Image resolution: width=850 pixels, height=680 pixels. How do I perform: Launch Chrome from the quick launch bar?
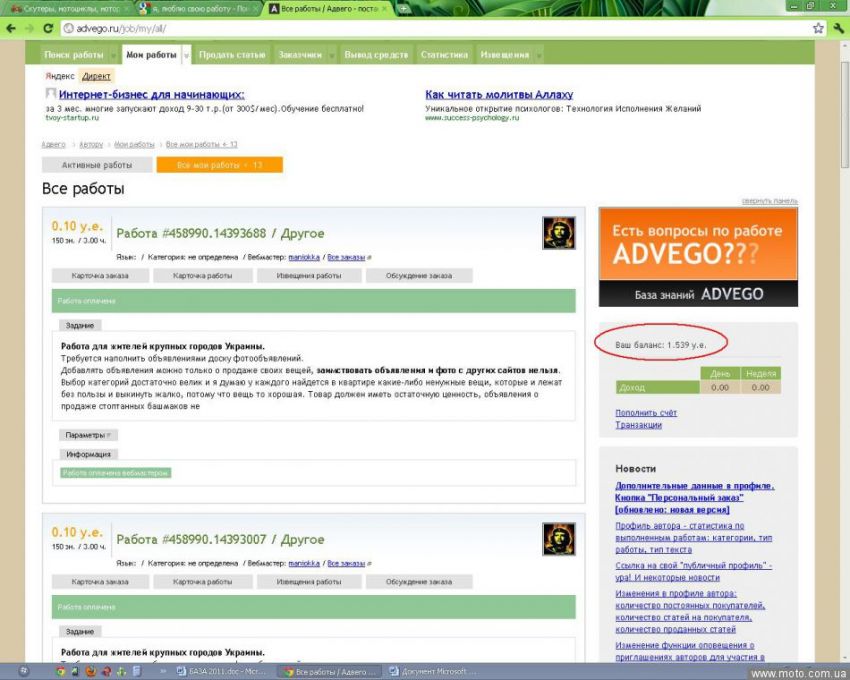[61, 671]
